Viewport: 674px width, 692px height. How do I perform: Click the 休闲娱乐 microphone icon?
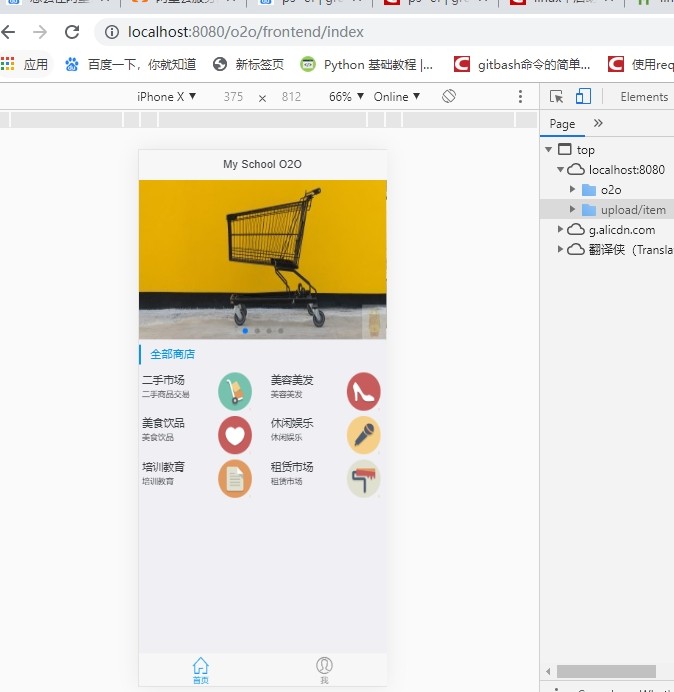[x=363, y=435]
